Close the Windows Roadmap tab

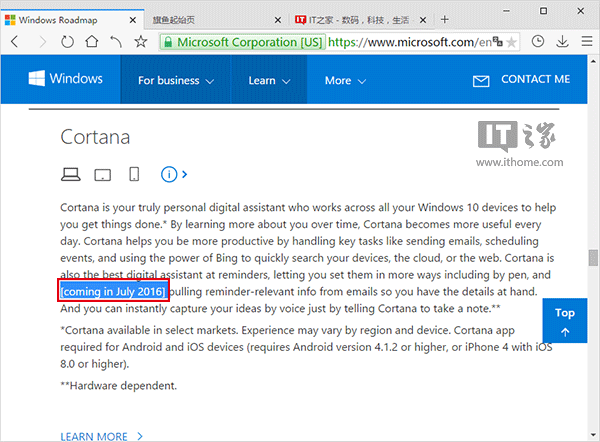point(132,20)
